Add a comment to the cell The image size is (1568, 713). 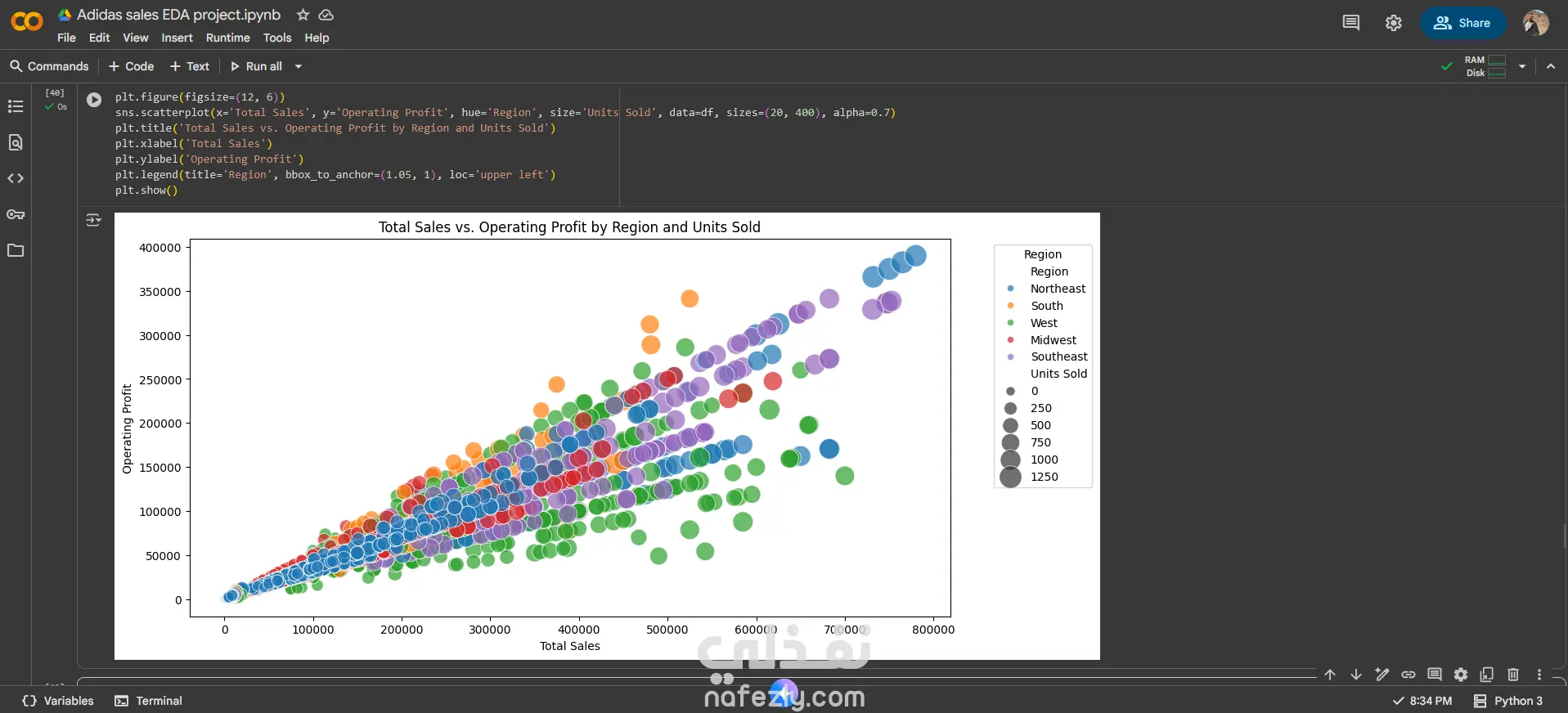(x=1435, y=675)
